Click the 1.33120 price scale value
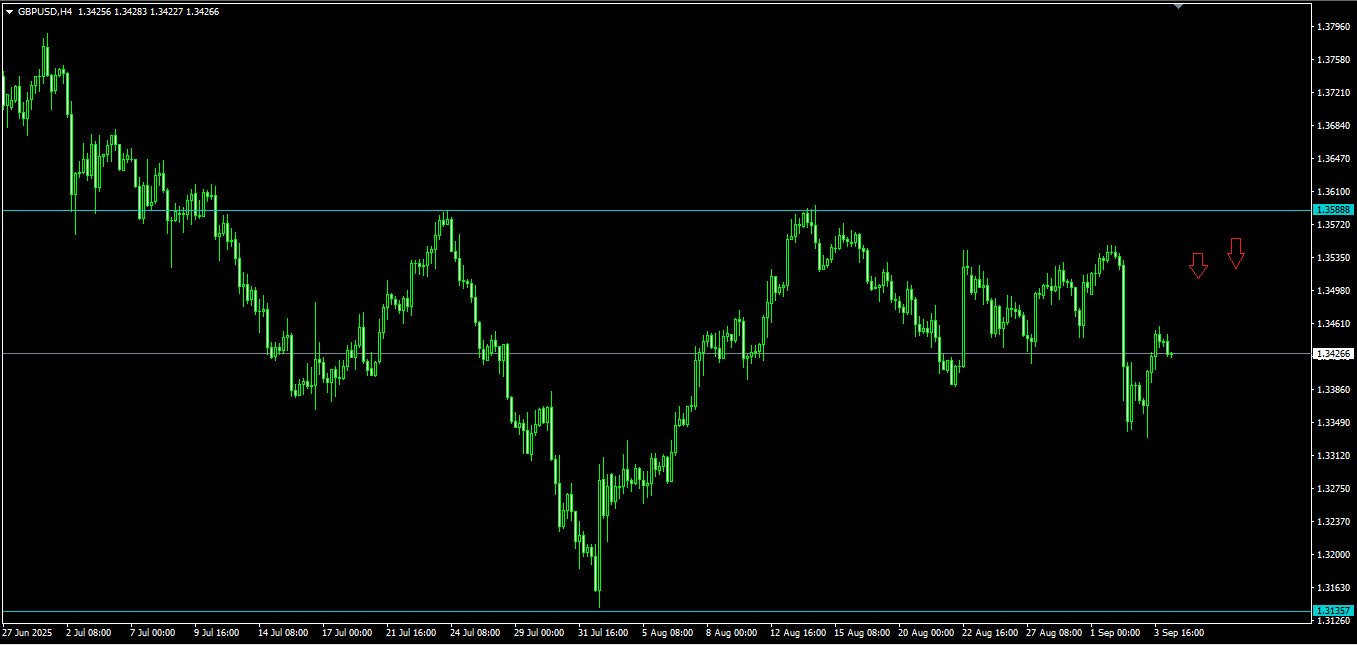Viewport: 1357px width, 645px height. coord(1336,456)
